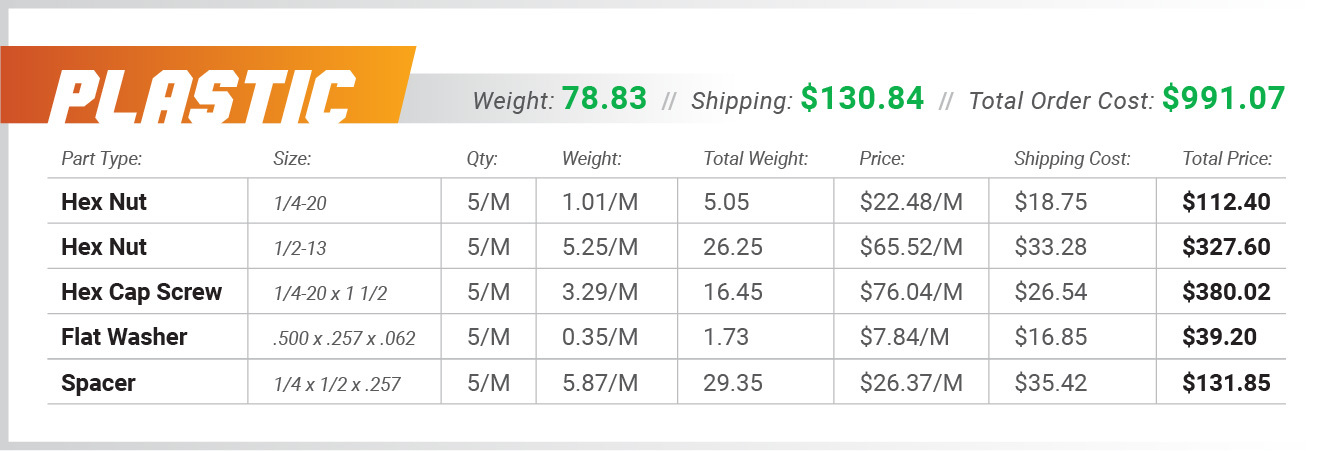Select the $22.48/M price cell
1334x451 pixels.
[911, 202]
